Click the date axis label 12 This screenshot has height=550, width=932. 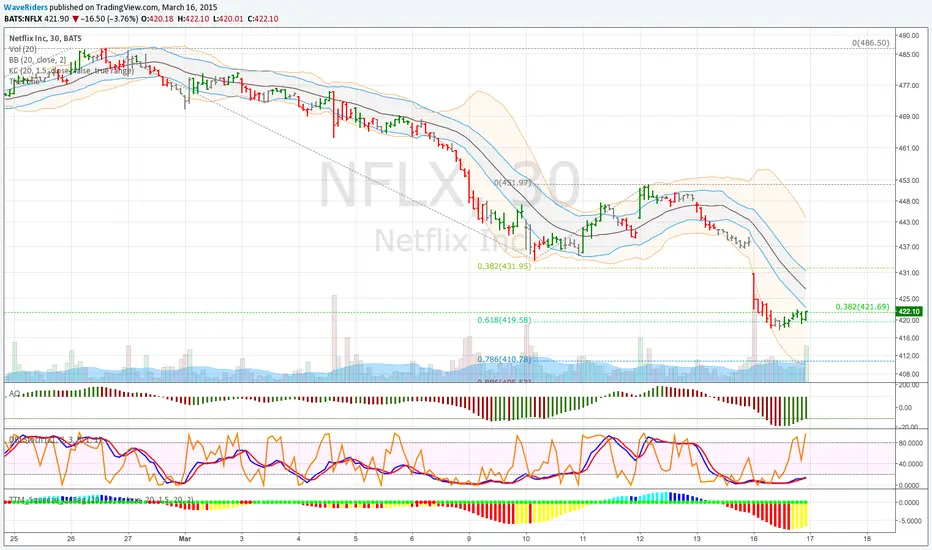click(x=640, y=539)
